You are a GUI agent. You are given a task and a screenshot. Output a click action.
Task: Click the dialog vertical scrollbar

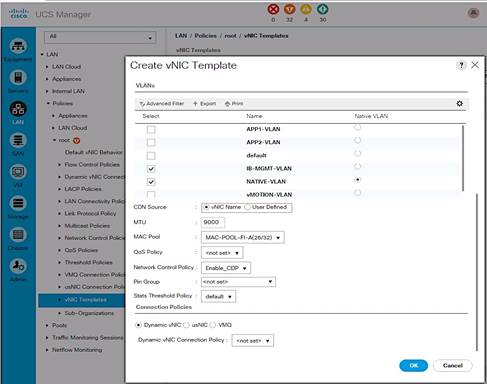click(477, 272)
